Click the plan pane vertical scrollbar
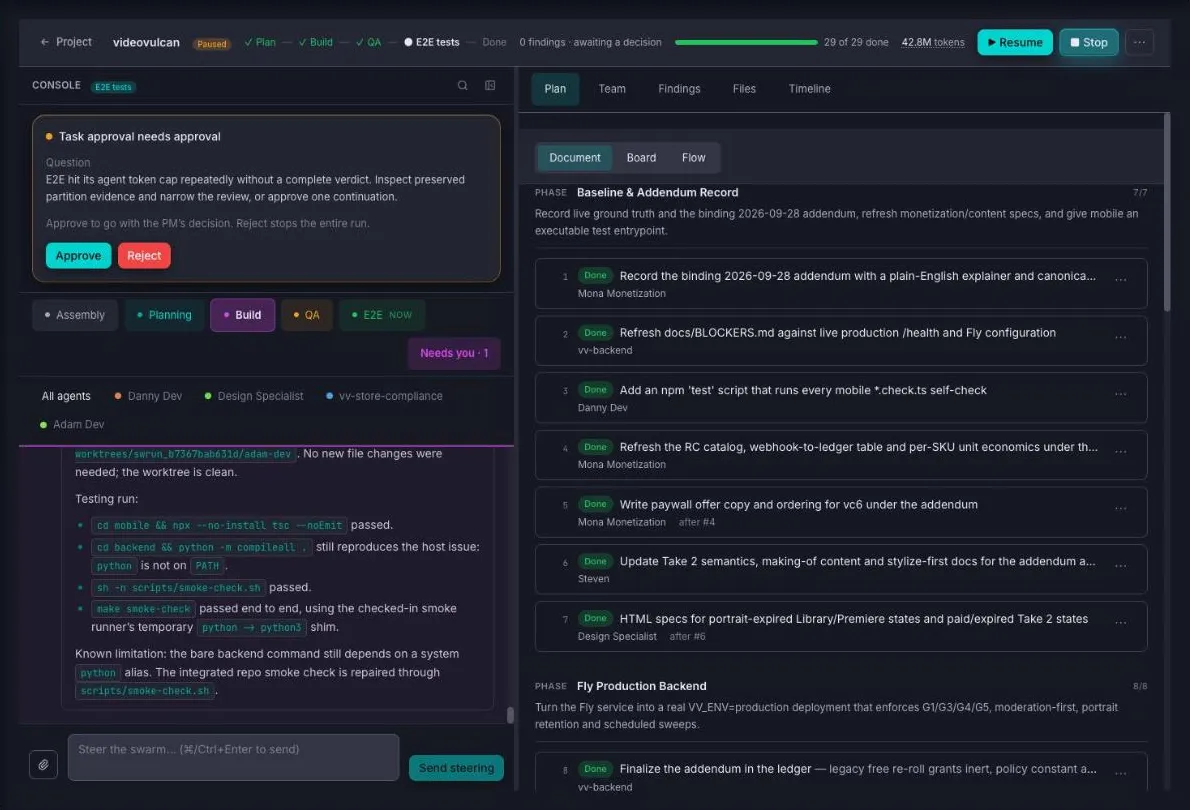The width and height of the screenshot is (1190, 810). click(x=1166, y=212)
